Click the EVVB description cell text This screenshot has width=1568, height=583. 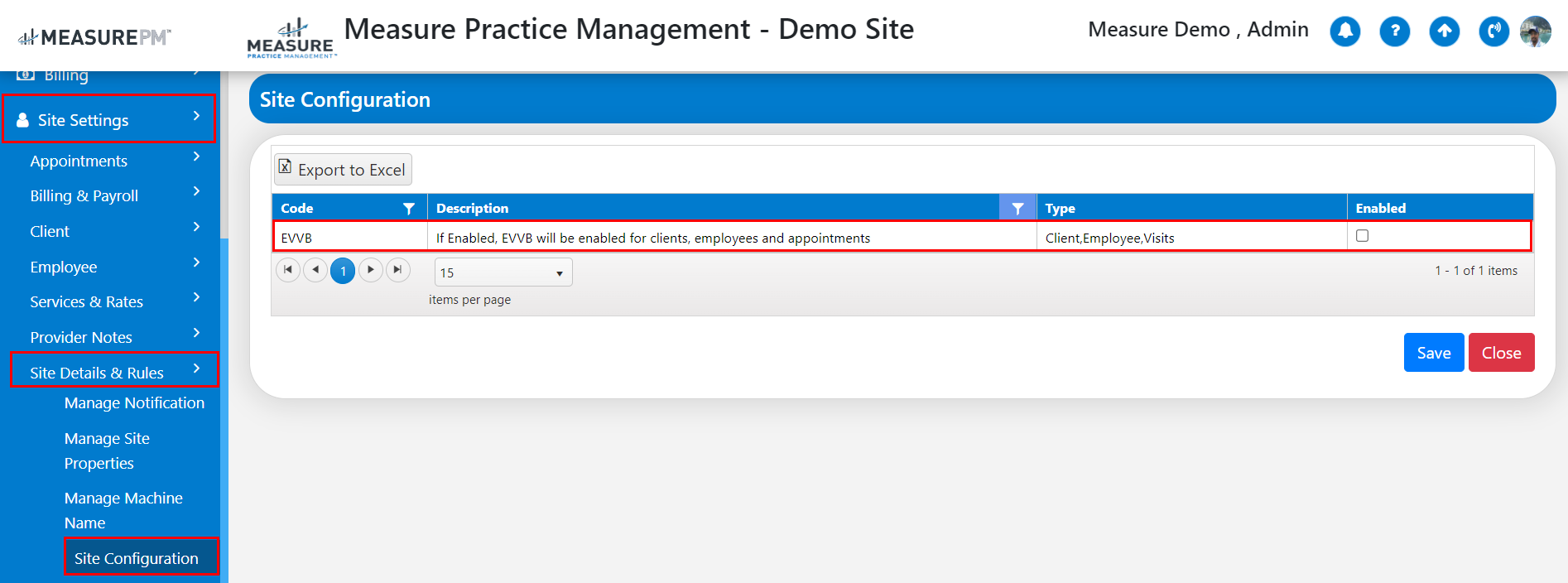pyautogui.click(x=653, y=238)
